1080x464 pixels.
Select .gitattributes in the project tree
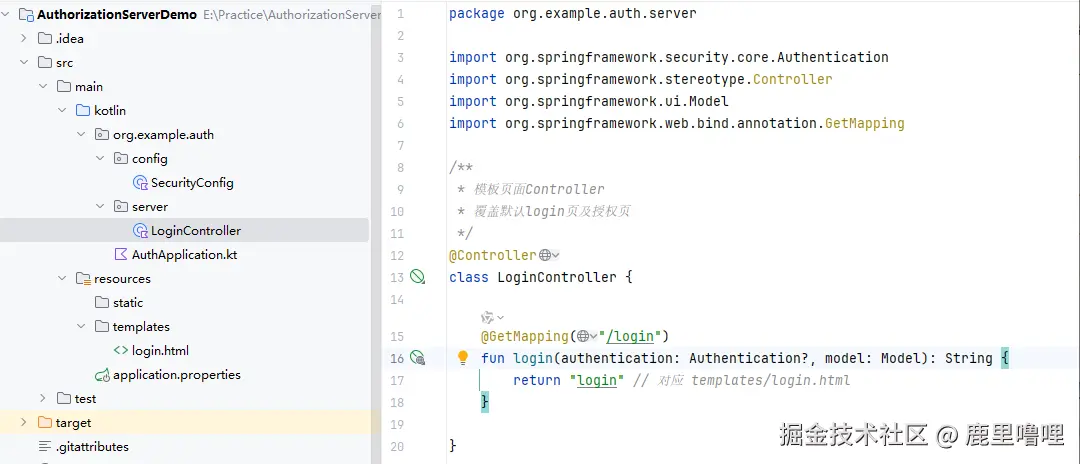[x=92, y=447]
